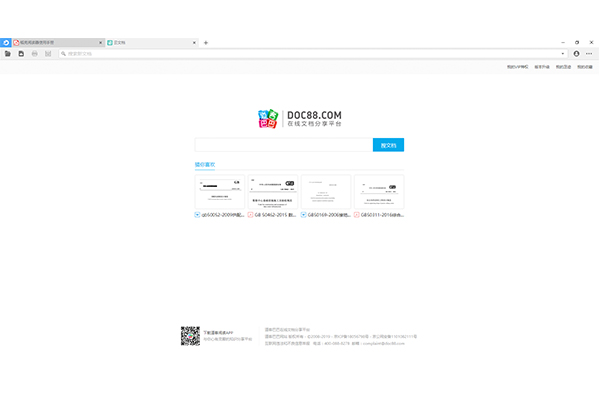
Task: Open the GB50169-2006 document thumbnail
Action: (326, 192)
